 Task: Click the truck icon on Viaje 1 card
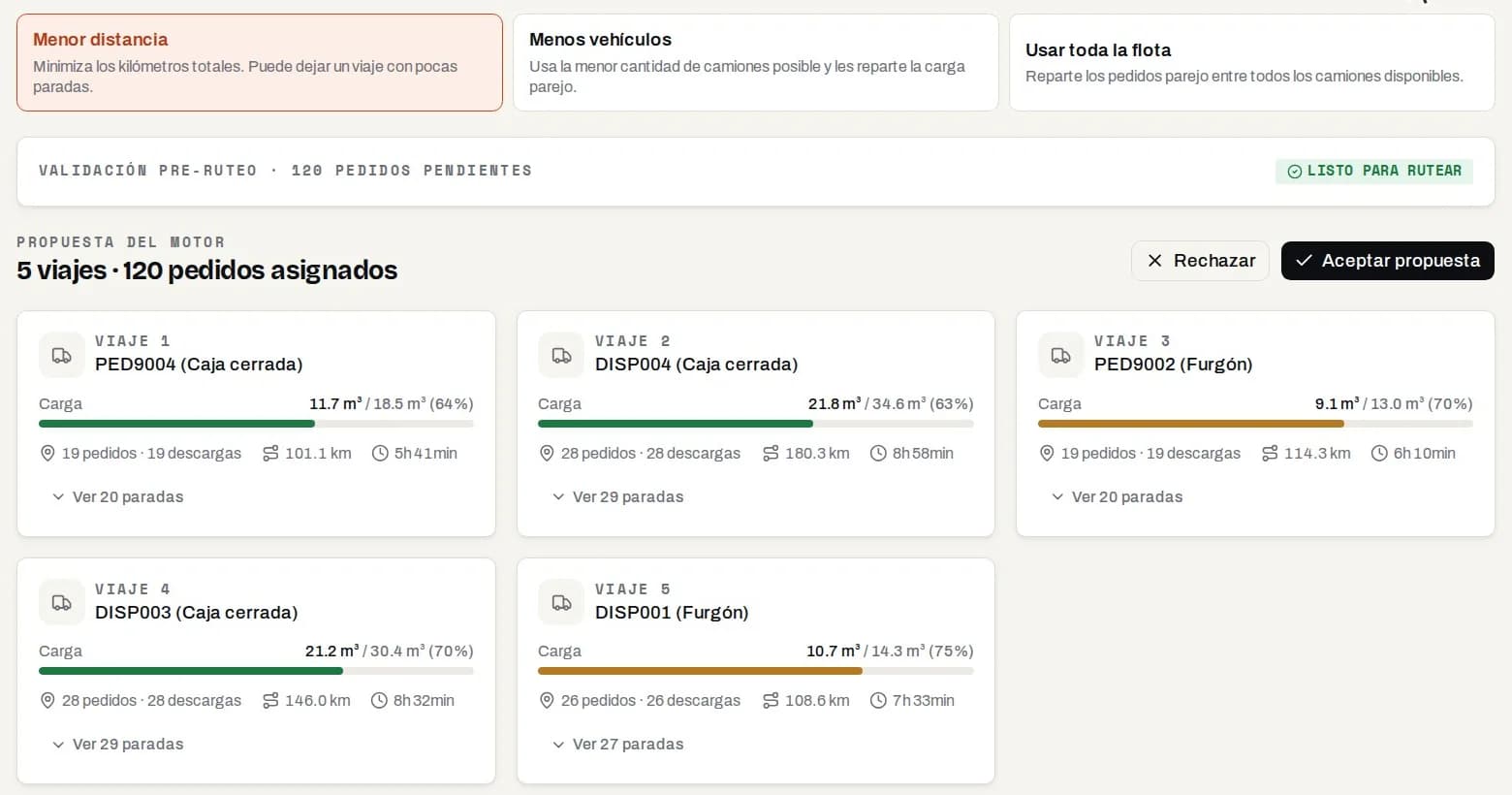click(x=62, y=355)
